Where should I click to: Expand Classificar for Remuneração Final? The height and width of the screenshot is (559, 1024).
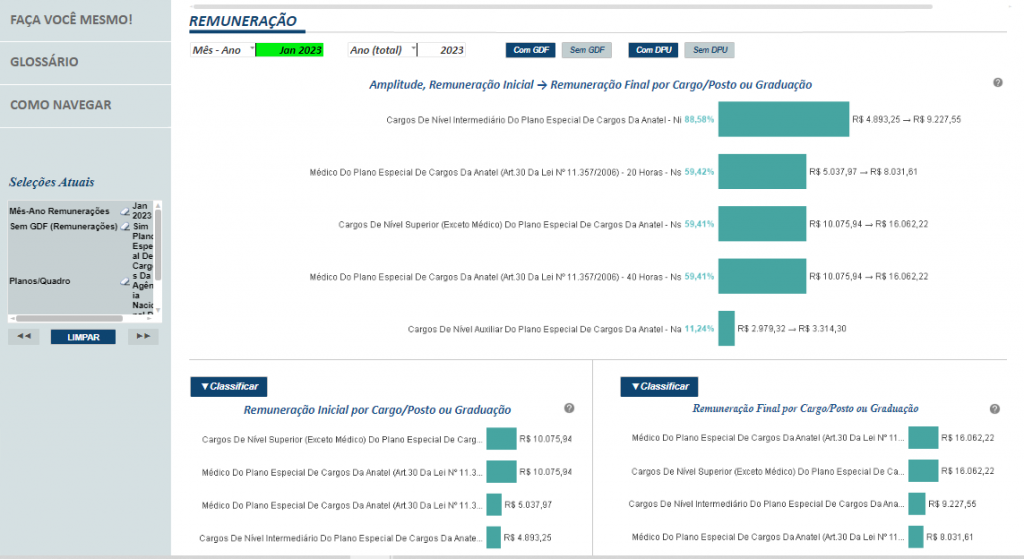pos(659,387)
